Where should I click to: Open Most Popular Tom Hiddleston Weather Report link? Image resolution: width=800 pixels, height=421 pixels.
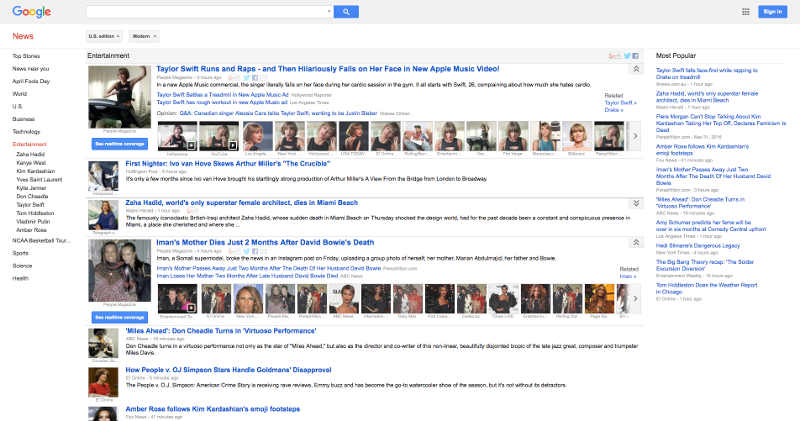pyautogui.click(x=707, y=288)
